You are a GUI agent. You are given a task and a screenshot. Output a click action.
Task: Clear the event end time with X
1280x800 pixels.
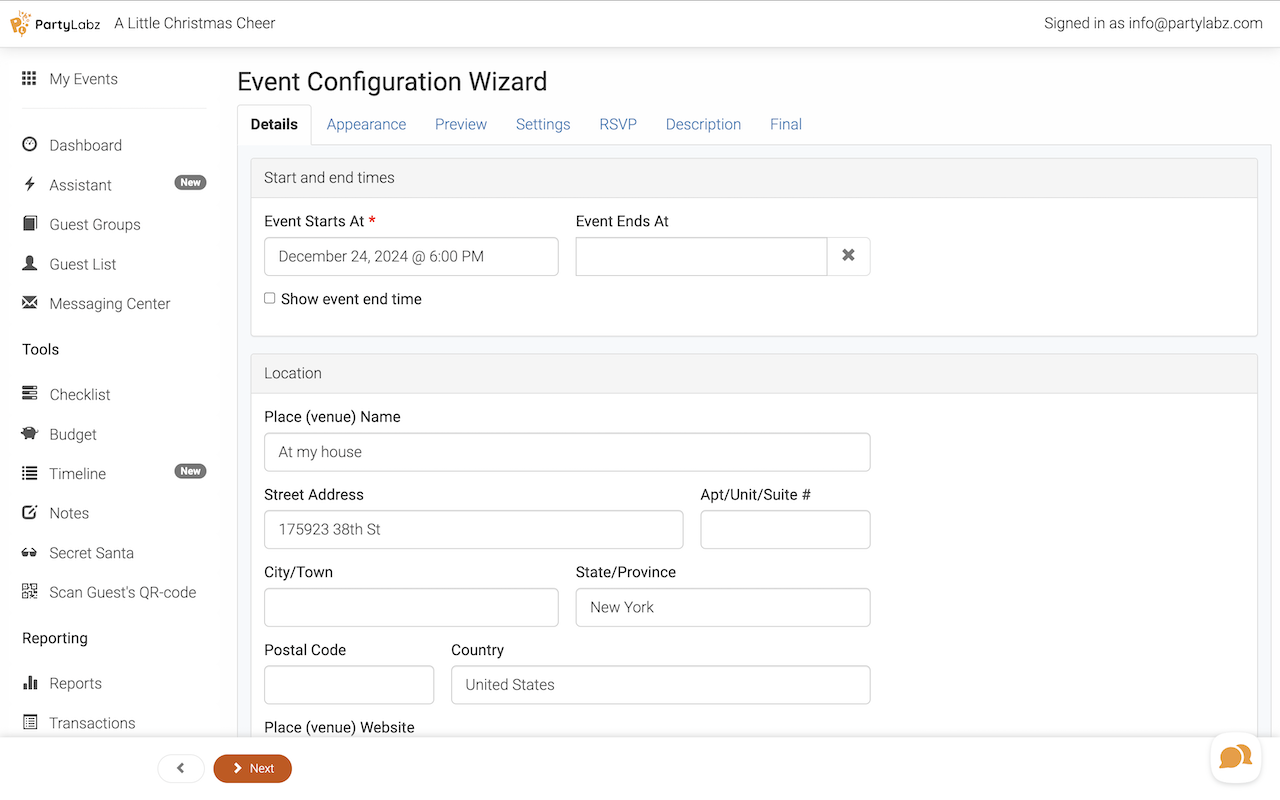(848, 256)
